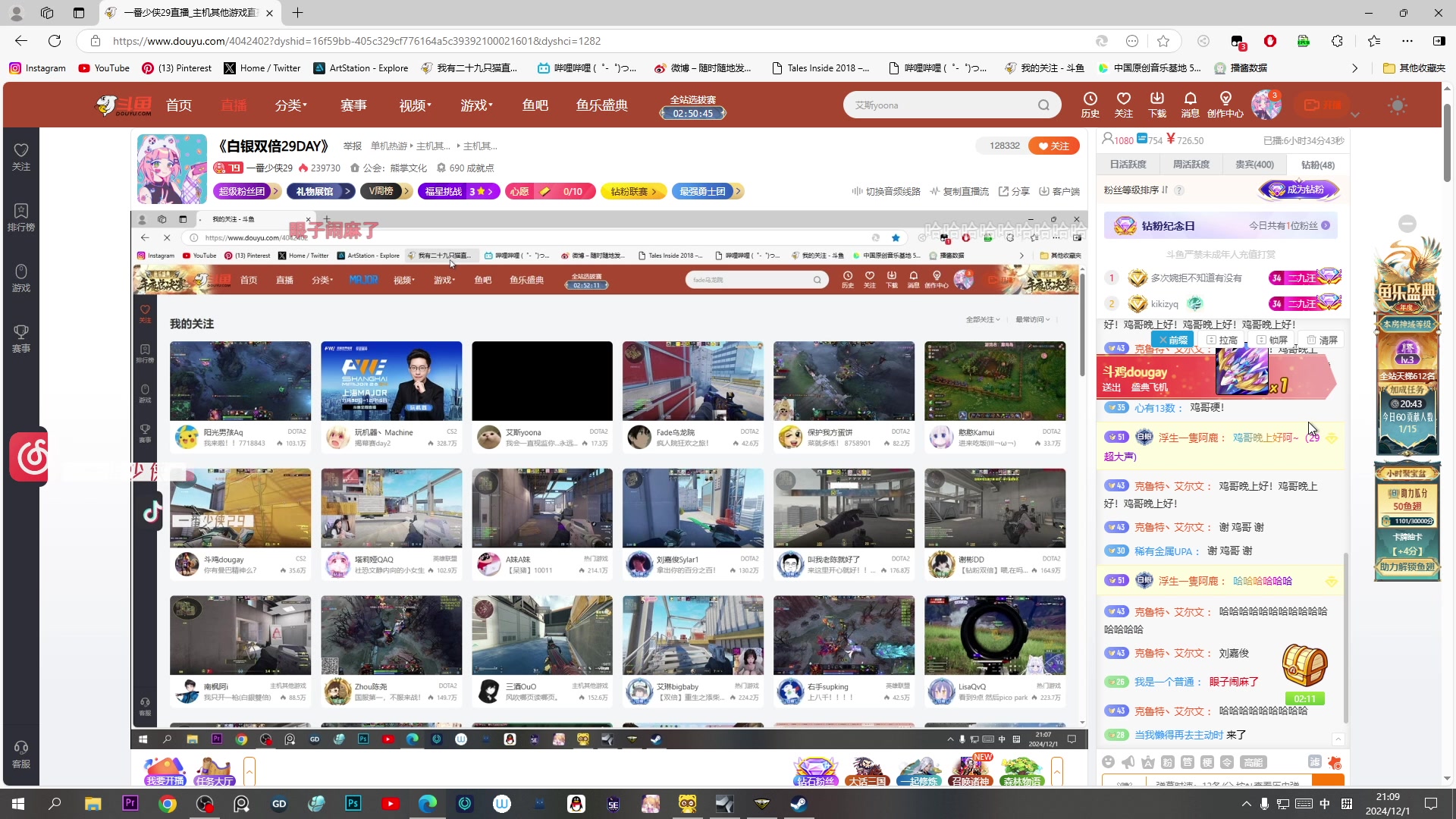Toggle the 梗 meme button in chat toolbar
This screenshot has height=819, width=1456.
(x=1207, y=762)
